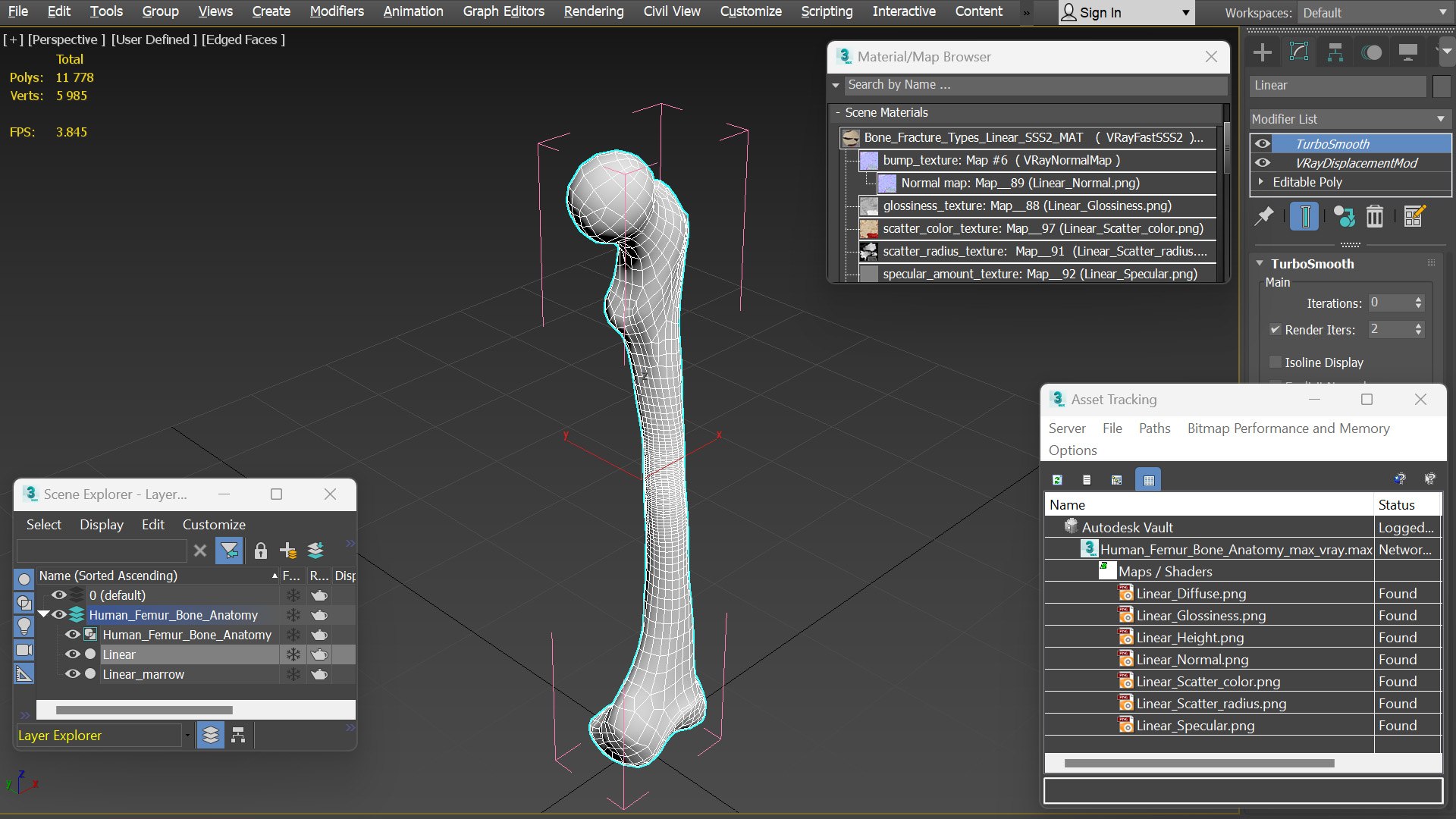Click Sort by Hierarchy icon in Scene Explorer
The height and width of the screenshot is (819, 1456).
238,735
